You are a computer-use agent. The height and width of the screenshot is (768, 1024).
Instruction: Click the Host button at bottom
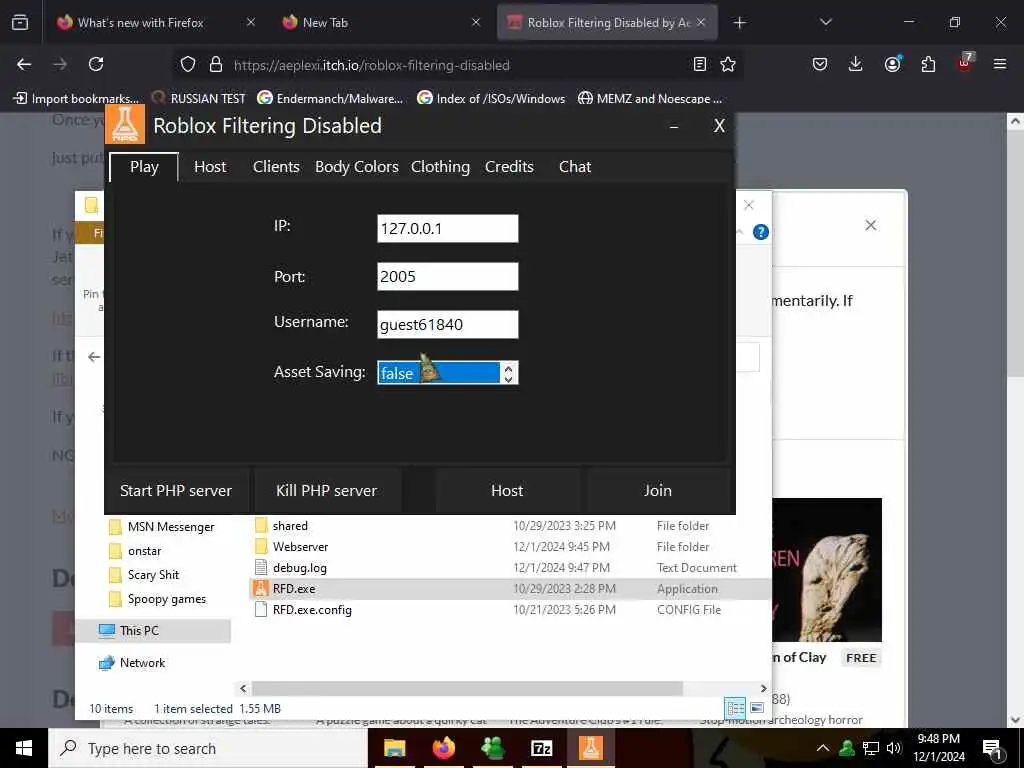(507, 490)
